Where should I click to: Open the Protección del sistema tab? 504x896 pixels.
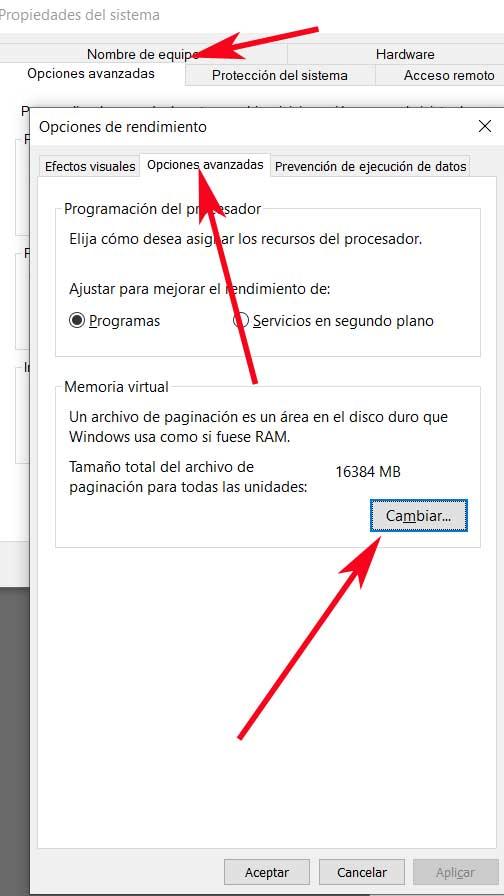279,75
